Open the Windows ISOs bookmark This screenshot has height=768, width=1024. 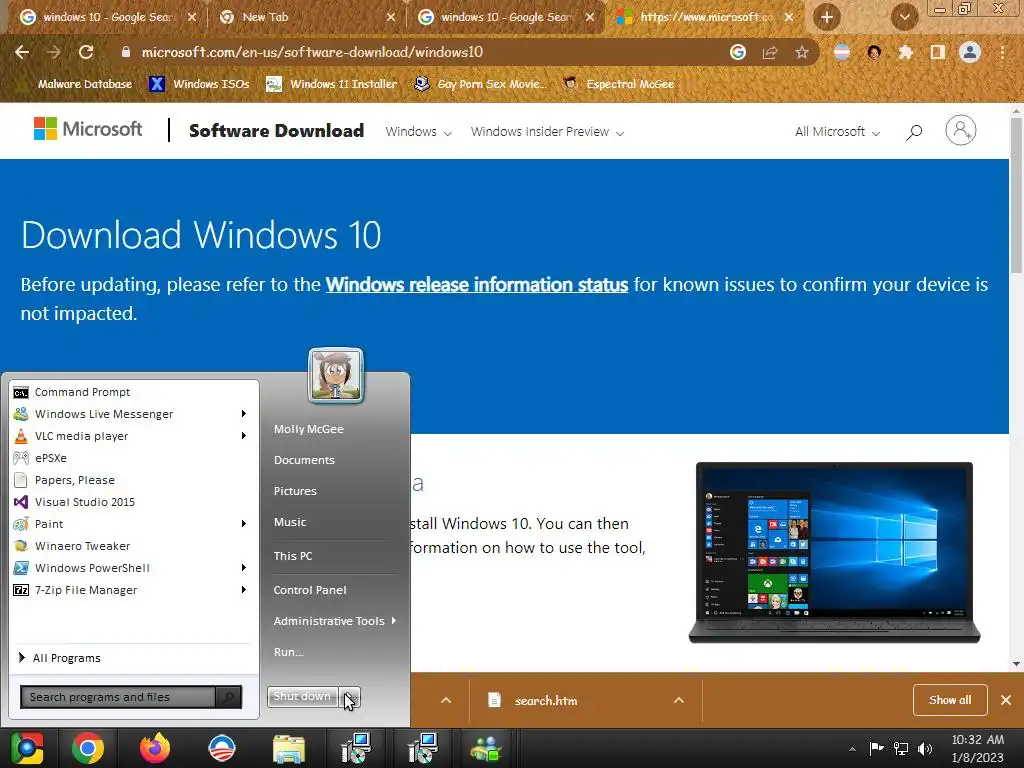[199, 84]
